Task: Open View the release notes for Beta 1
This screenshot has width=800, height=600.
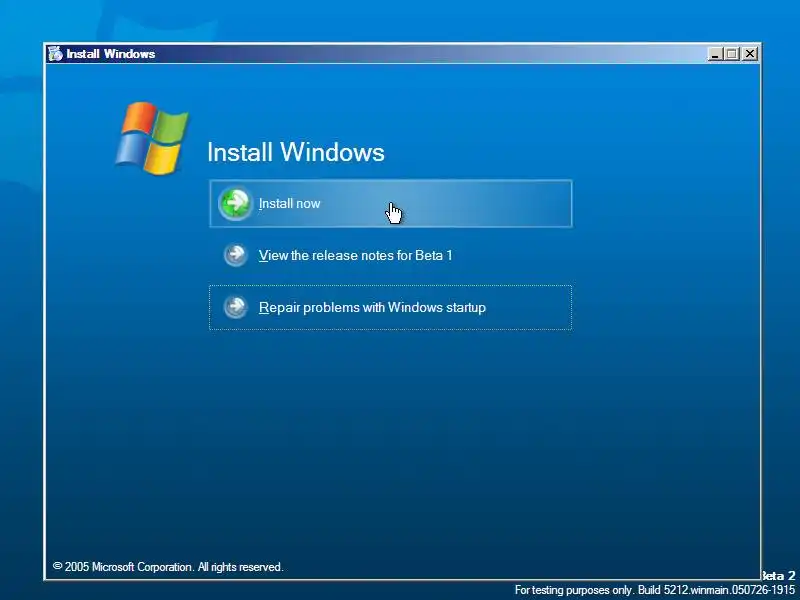Action: tap(391, 255)
